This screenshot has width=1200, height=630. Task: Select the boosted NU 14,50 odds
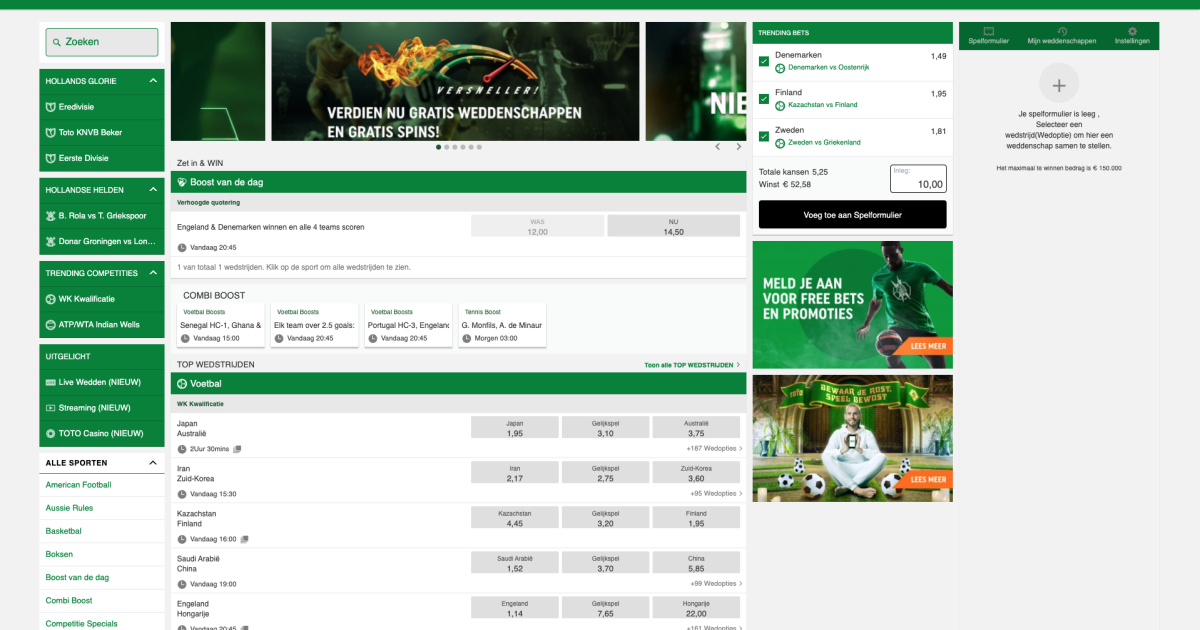coord(673,226)
